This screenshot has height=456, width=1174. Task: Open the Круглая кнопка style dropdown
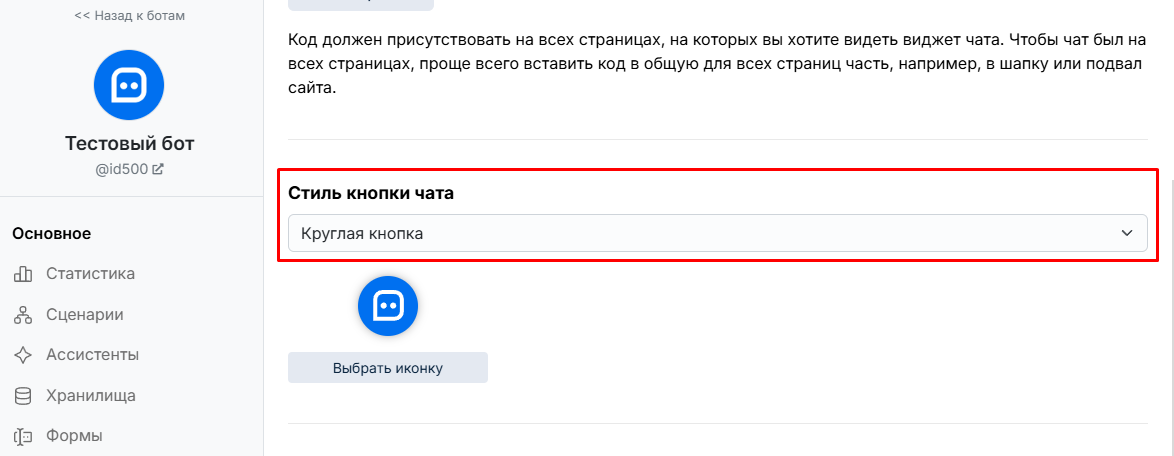coord(717,234)
